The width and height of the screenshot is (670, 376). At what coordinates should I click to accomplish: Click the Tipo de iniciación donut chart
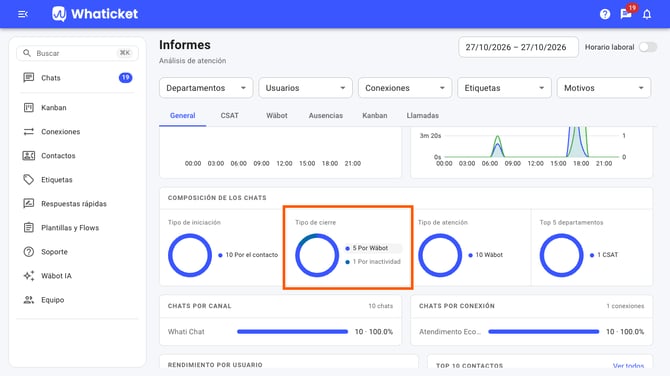coord(190,255)
